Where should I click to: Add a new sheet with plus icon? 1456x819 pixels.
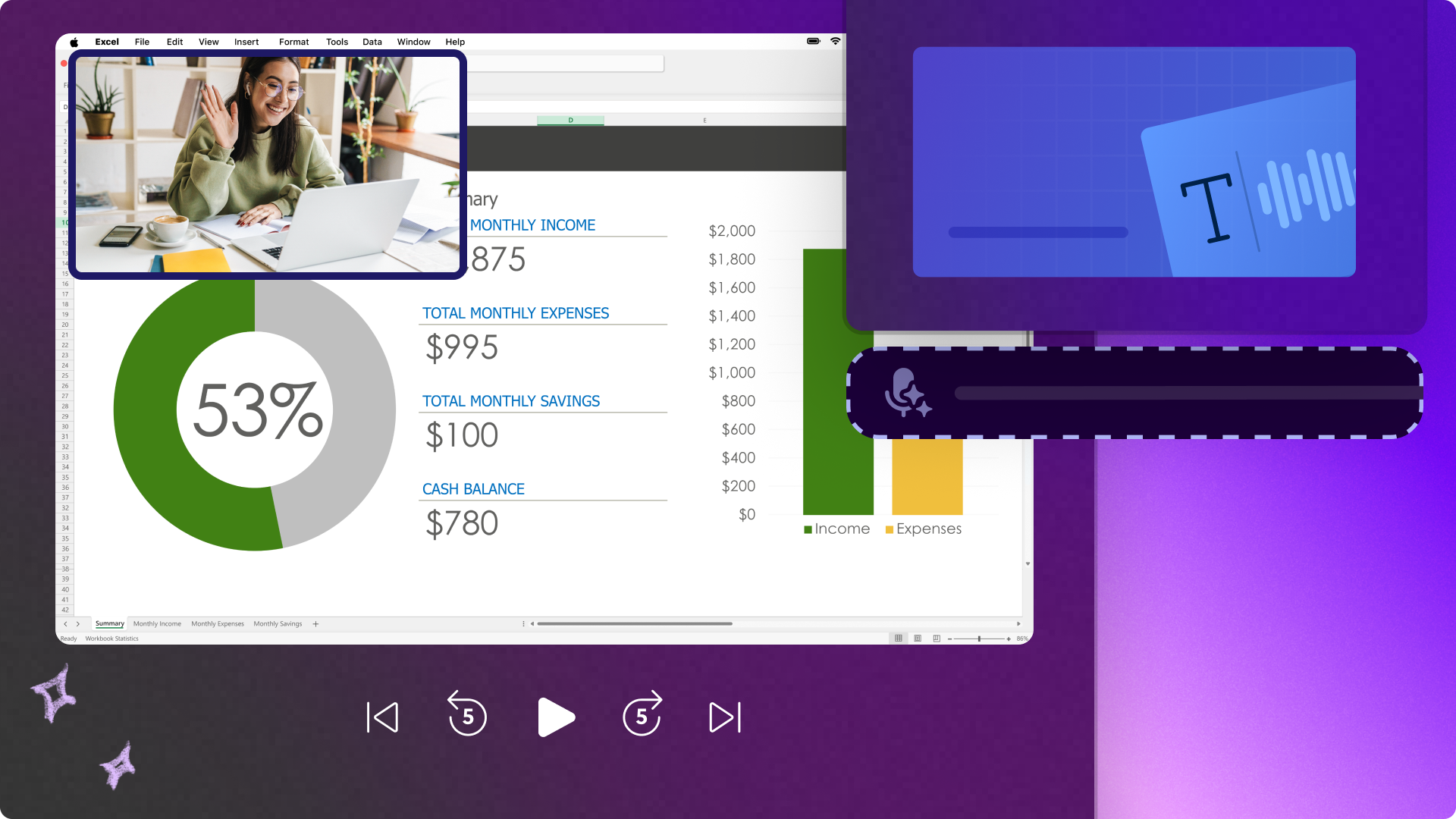(315, 624)
